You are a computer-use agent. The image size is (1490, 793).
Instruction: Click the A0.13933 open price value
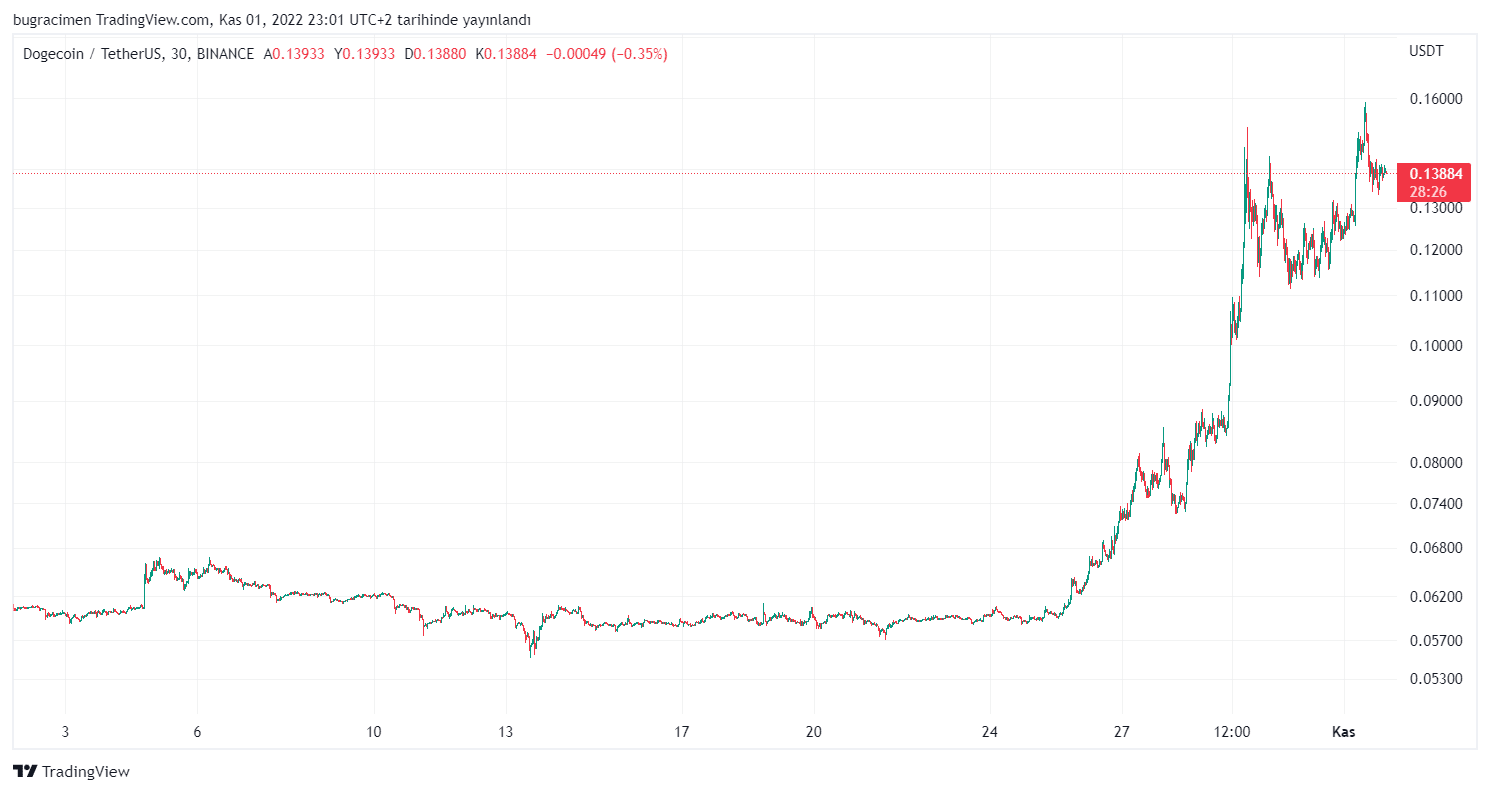tap(294, 54)
